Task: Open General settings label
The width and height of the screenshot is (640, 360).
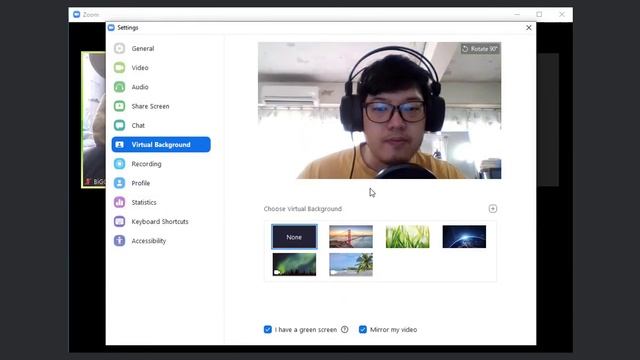Action: [143, 48]
